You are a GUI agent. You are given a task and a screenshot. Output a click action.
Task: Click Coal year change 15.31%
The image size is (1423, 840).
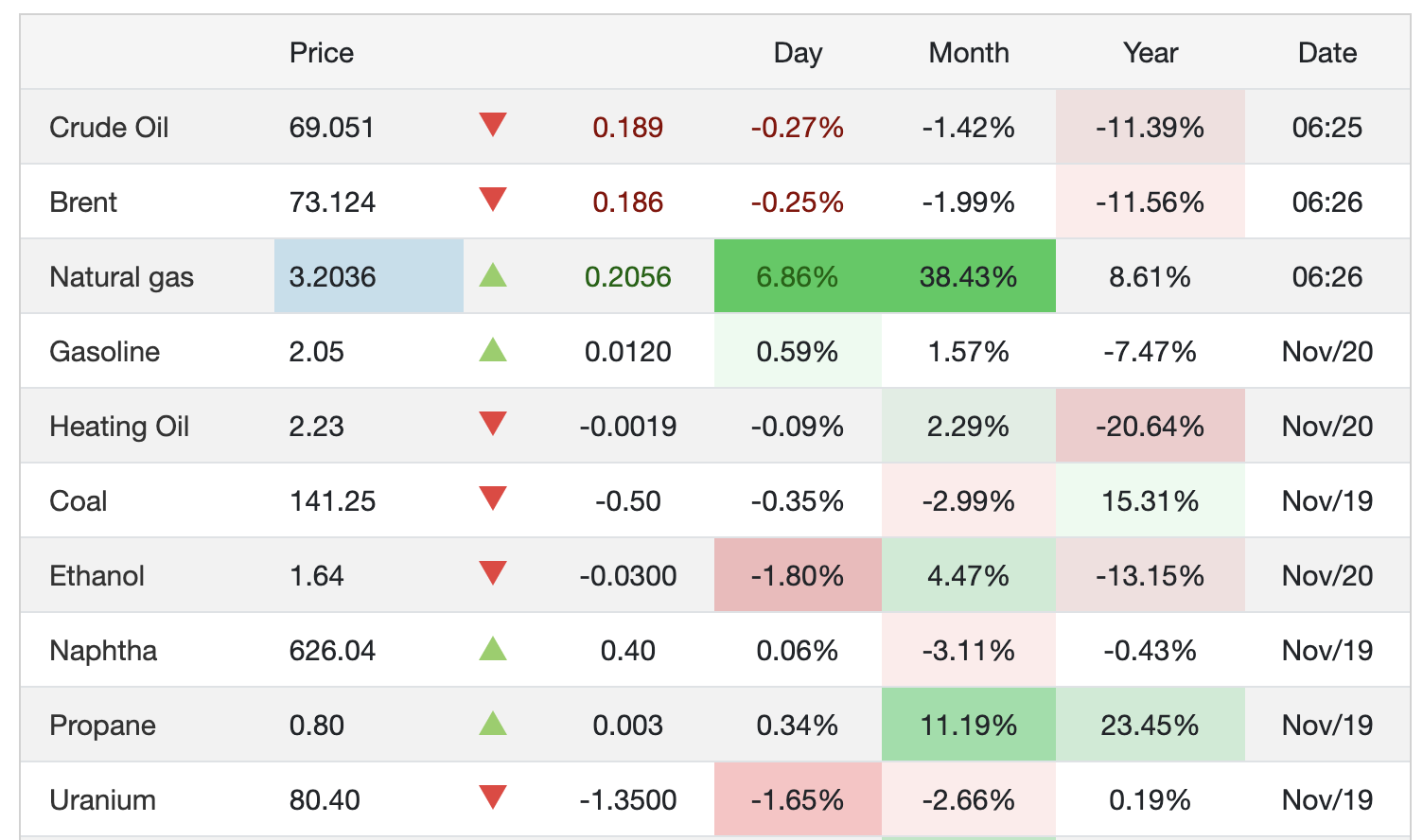click(x=1151, y=501)
